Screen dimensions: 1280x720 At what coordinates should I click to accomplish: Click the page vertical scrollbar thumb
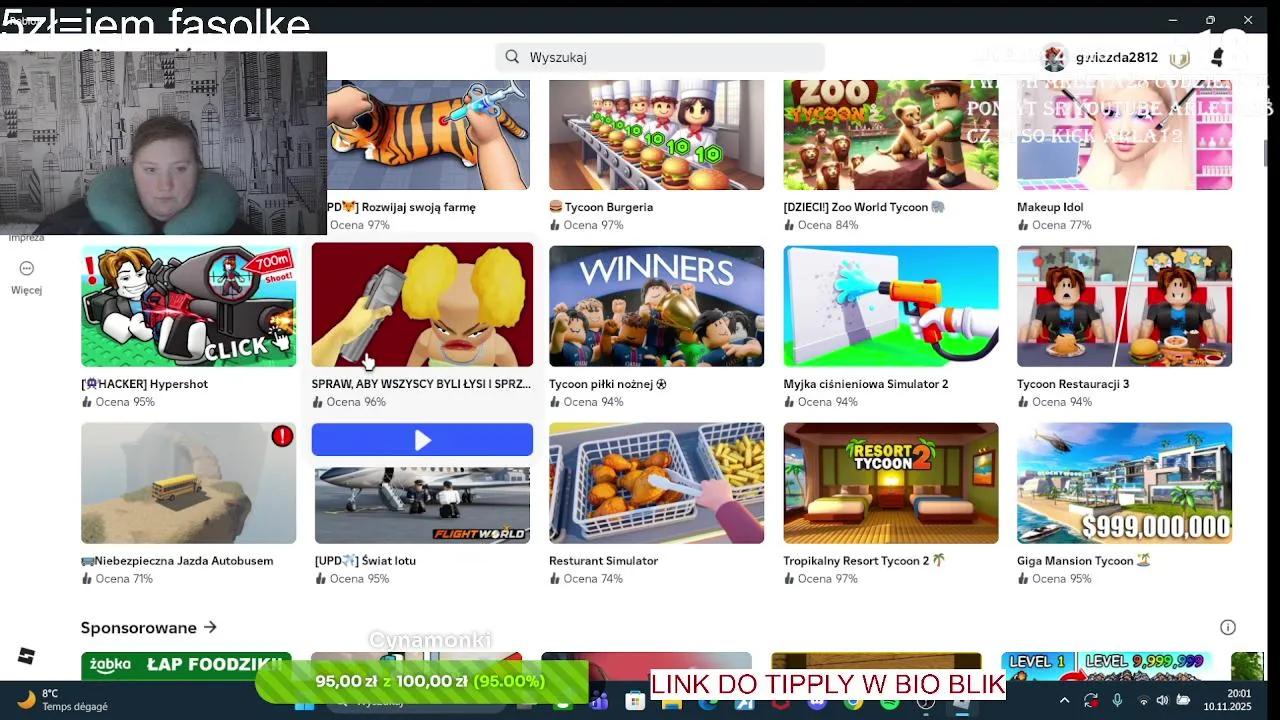pyautogui.click(x=1267, y=153)
